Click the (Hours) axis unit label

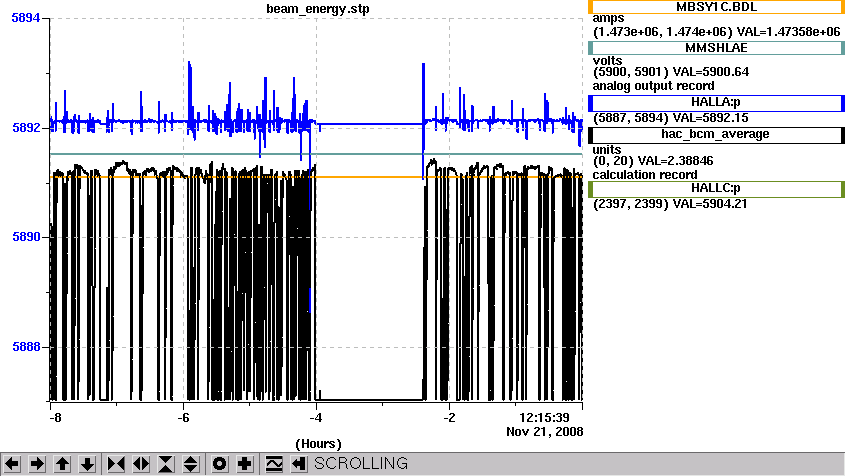click(318, 444)
